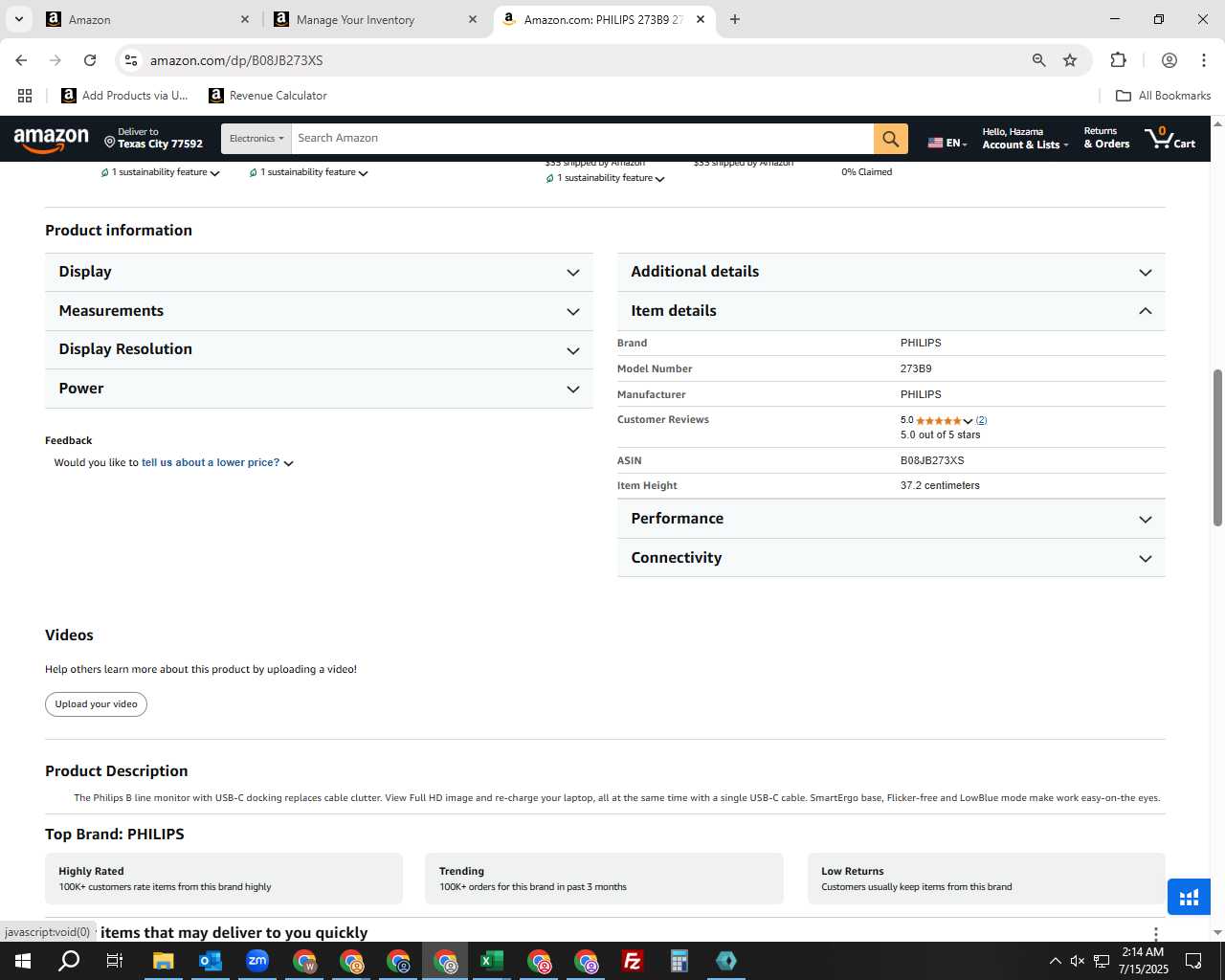Select the PHILIPS 273B9 product tab
Viewport: 1225px width, 980px height.
[x=603, y=19]
